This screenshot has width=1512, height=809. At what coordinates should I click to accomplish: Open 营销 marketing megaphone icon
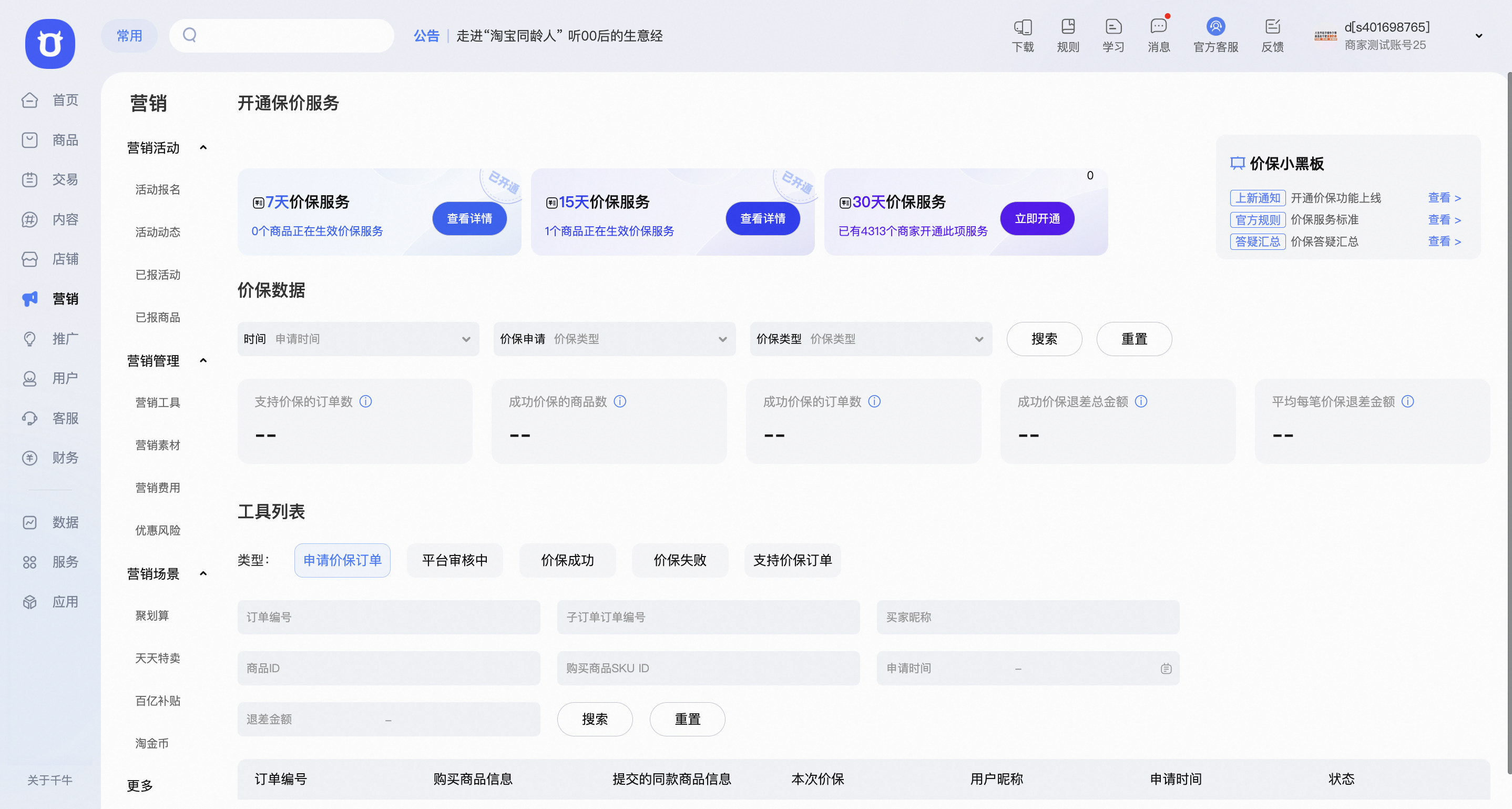[29, 299]
